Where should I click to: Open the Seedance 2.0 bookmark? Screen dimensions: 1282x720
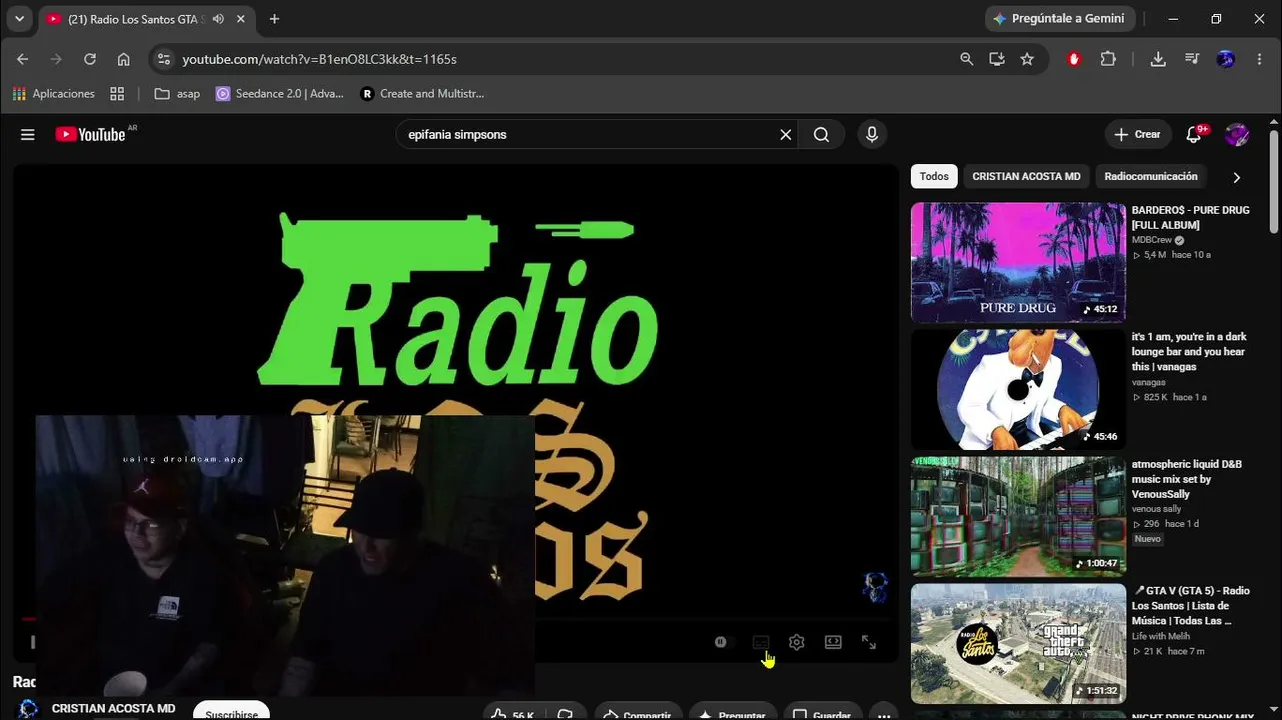point(280,94)
